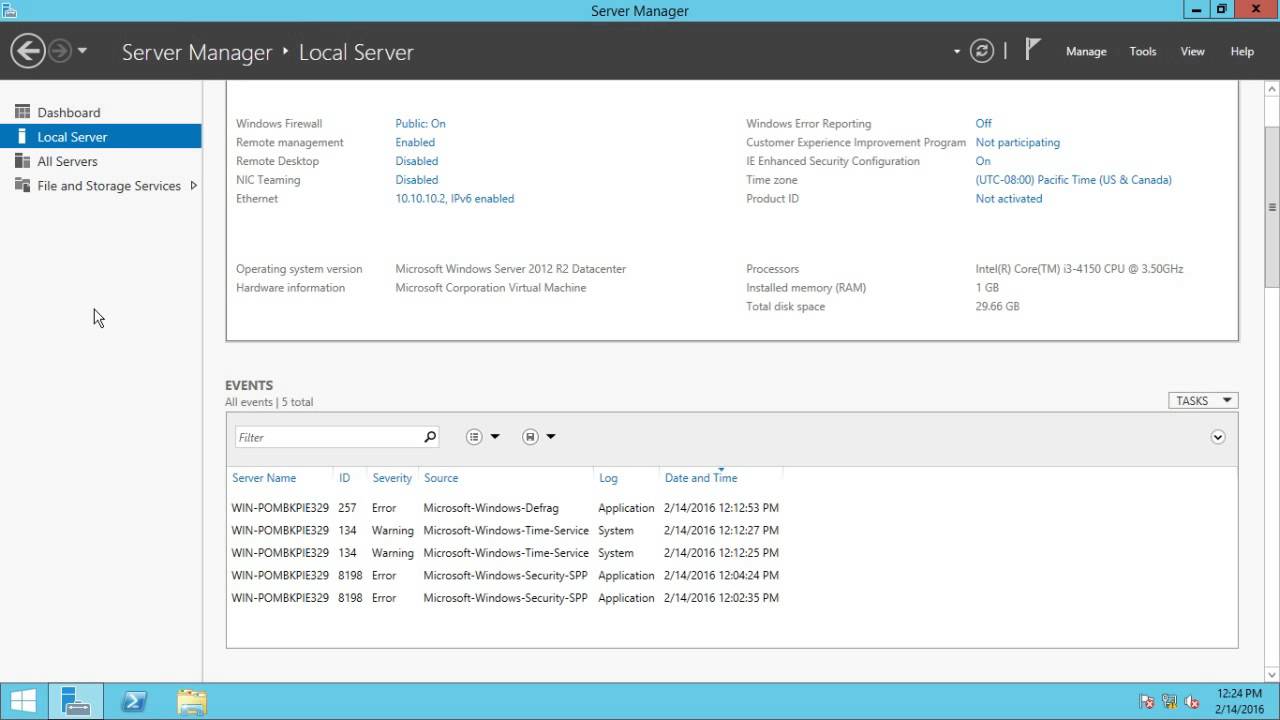
Task: Expand File and Storage Services arrow
Action: 193,185
